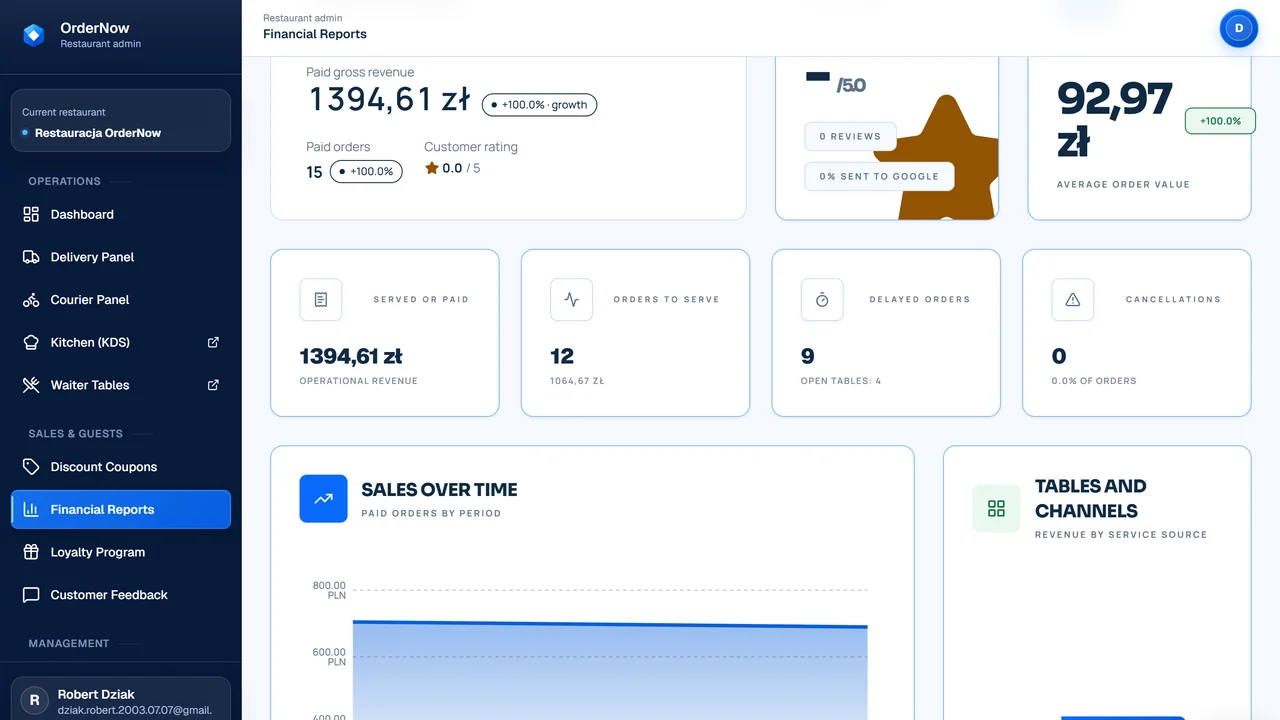Open the Customer Feedback page
The image size is (1280, 720).
[121, 595]
